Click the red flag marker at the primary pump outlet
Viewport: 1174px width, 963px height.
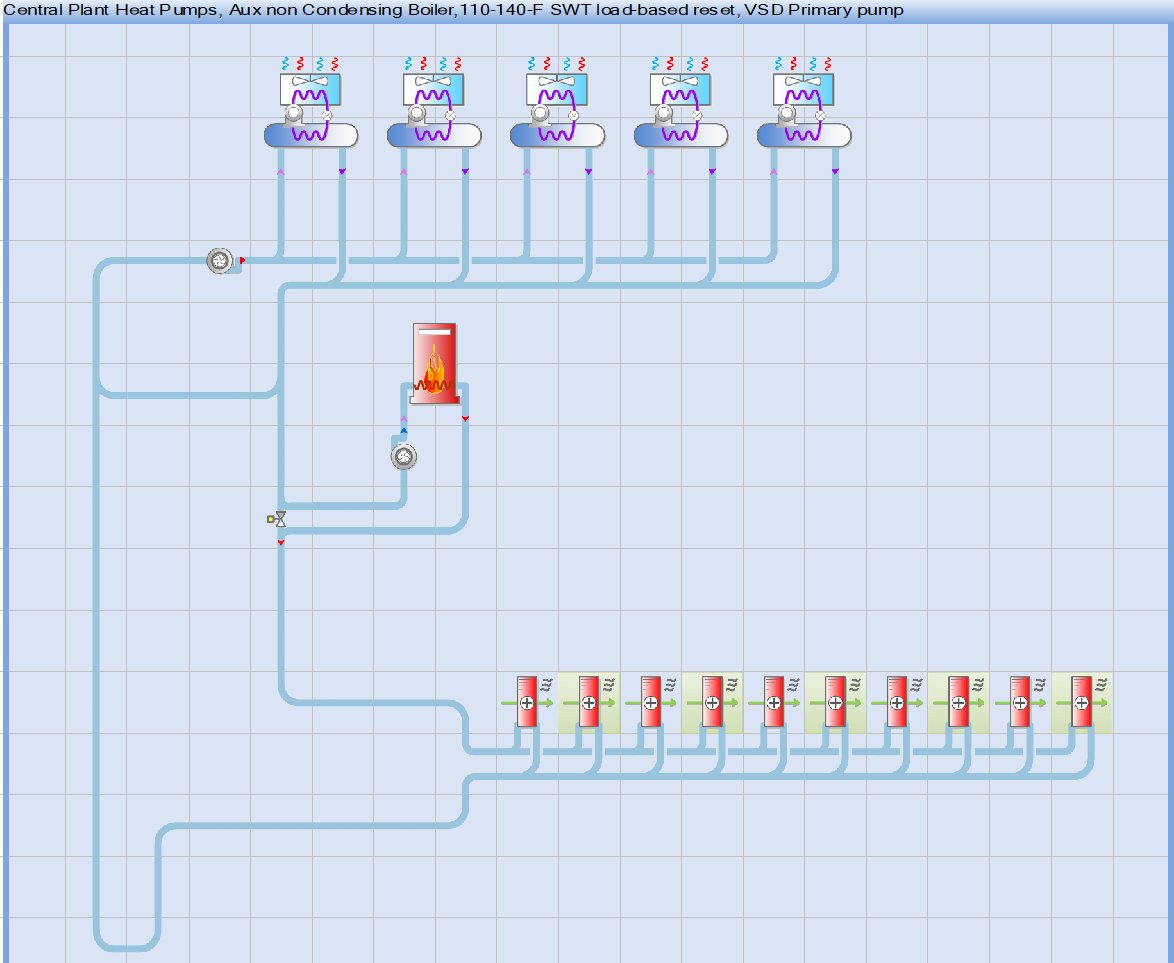[x=240, y=258]
